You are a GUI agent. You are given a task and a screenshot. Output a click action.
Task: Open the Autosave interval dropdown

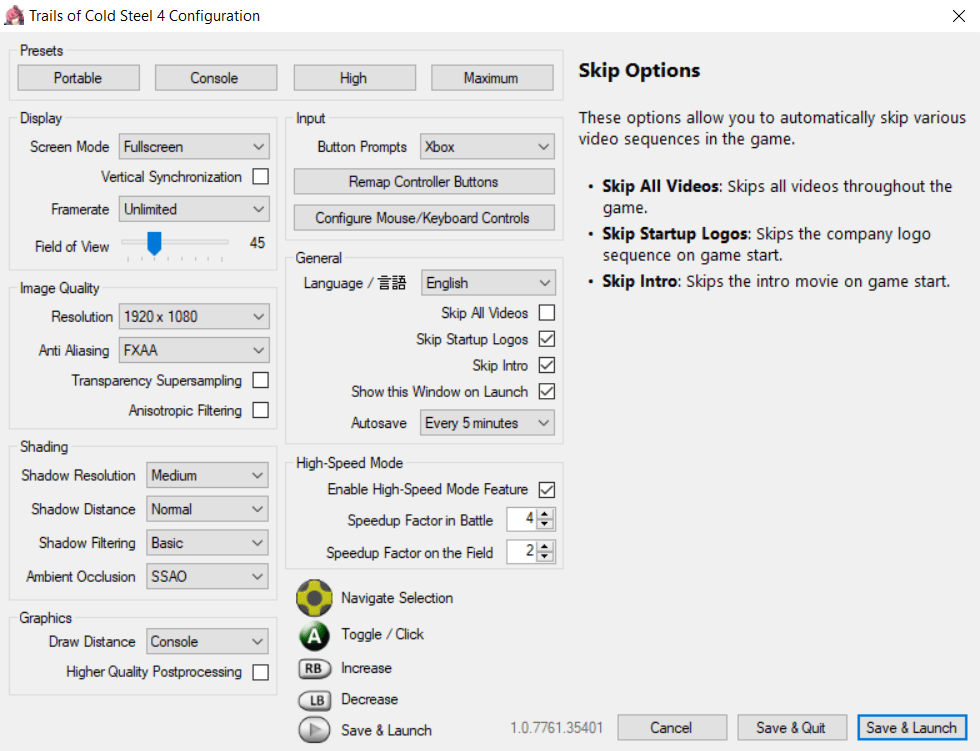[487, 423]
